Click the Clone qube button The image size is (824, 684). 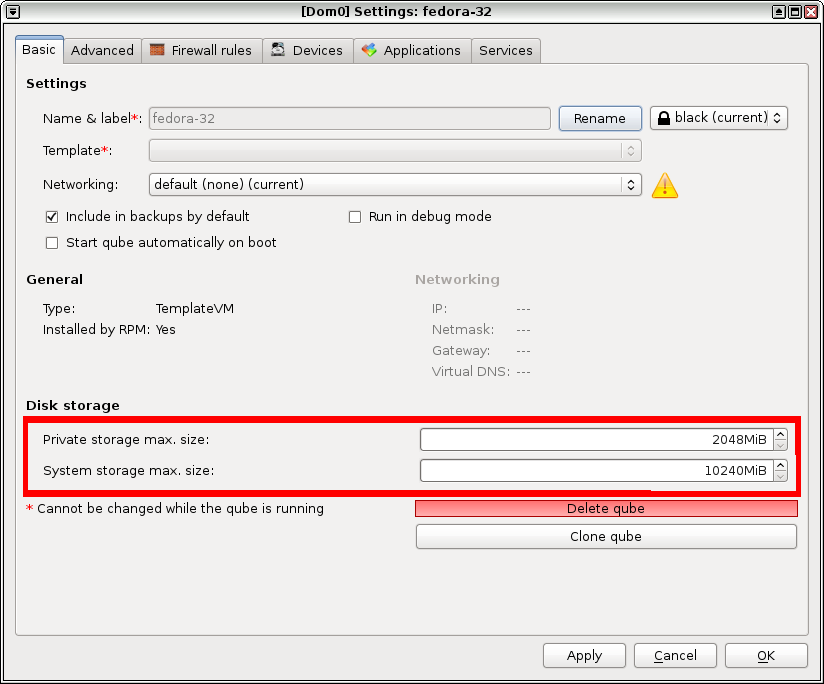click(605, 536)
